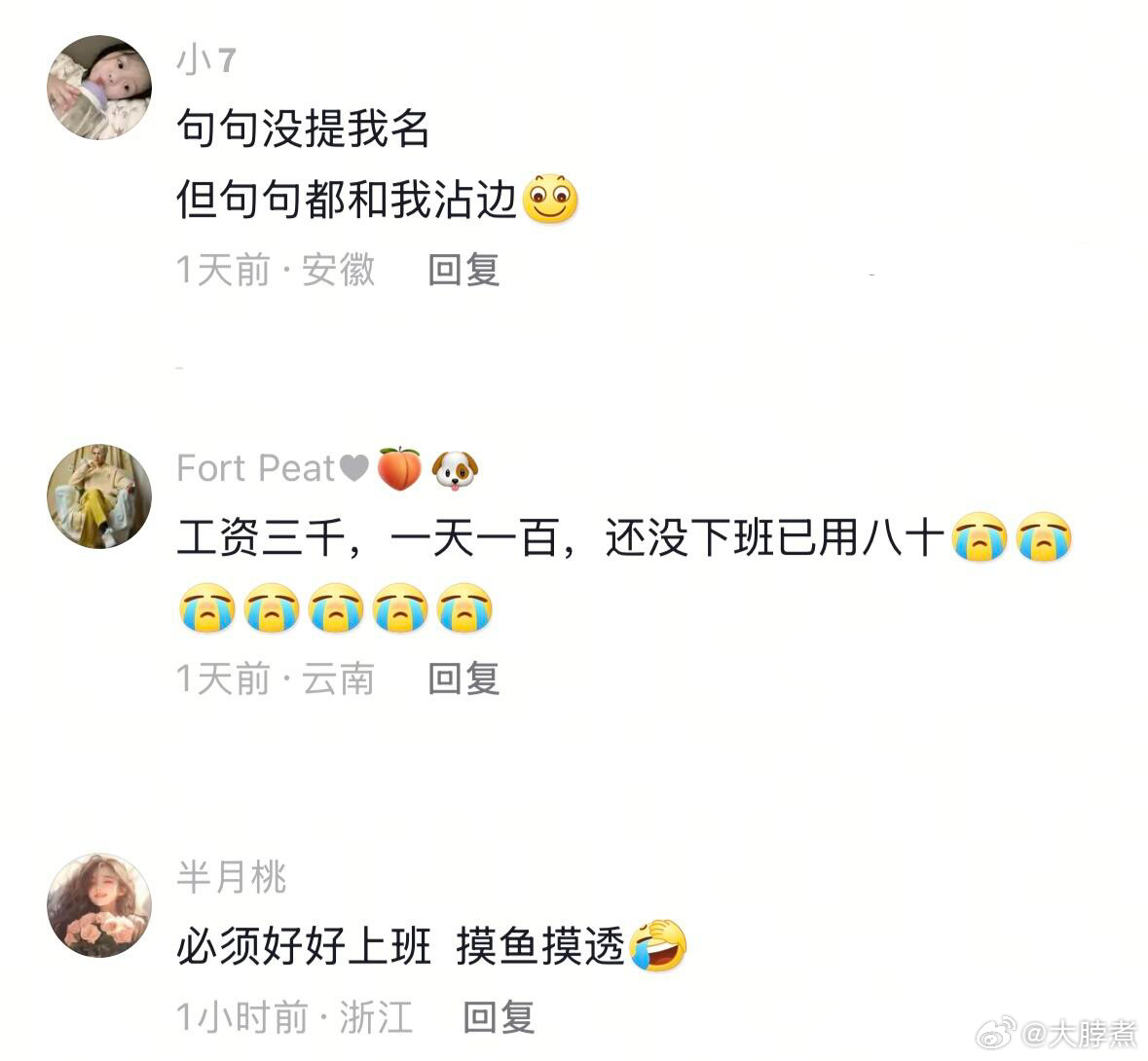Click the first crying emoji after 八十
The height and width of the screenshot is (1061, 1148).
tap(979, 537)
